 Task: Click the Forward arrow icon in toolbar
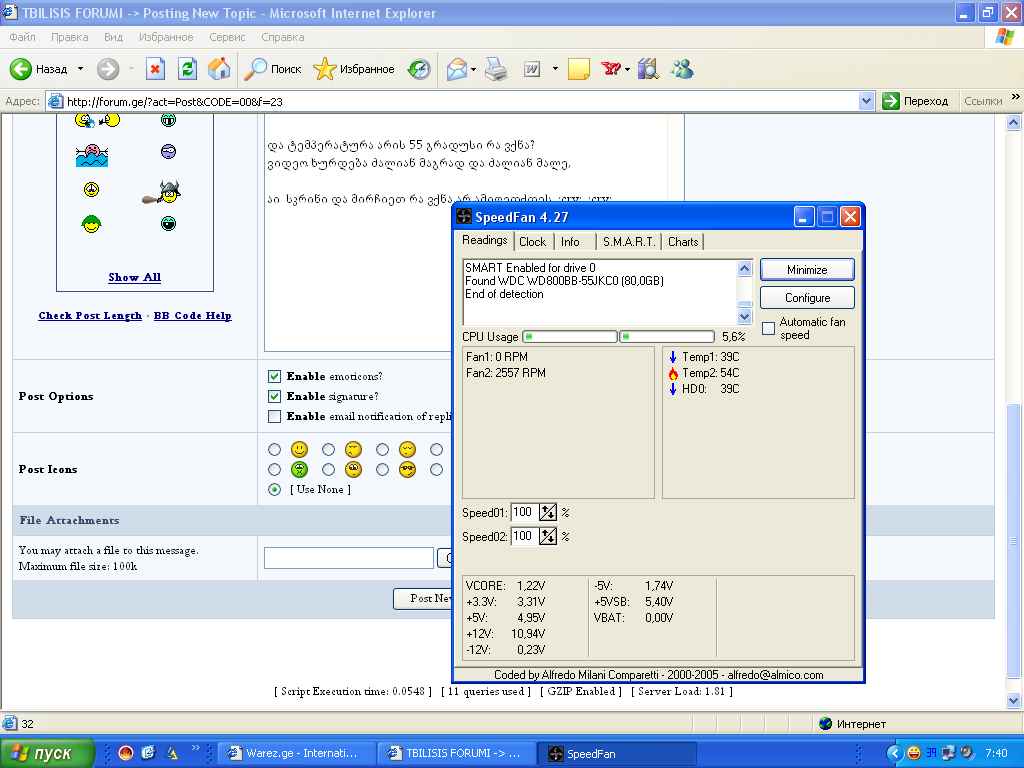point(108,69)
